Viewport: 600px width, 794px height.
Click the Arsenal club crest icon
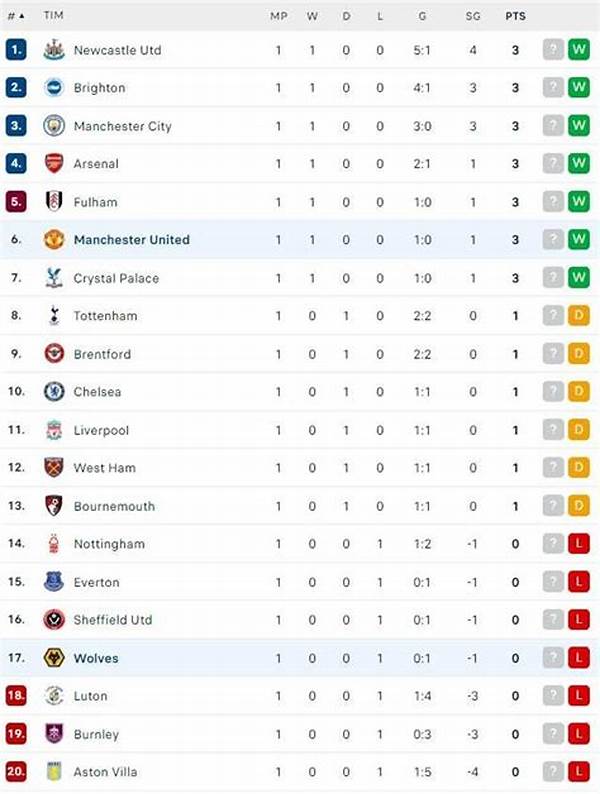coord(54,164)
